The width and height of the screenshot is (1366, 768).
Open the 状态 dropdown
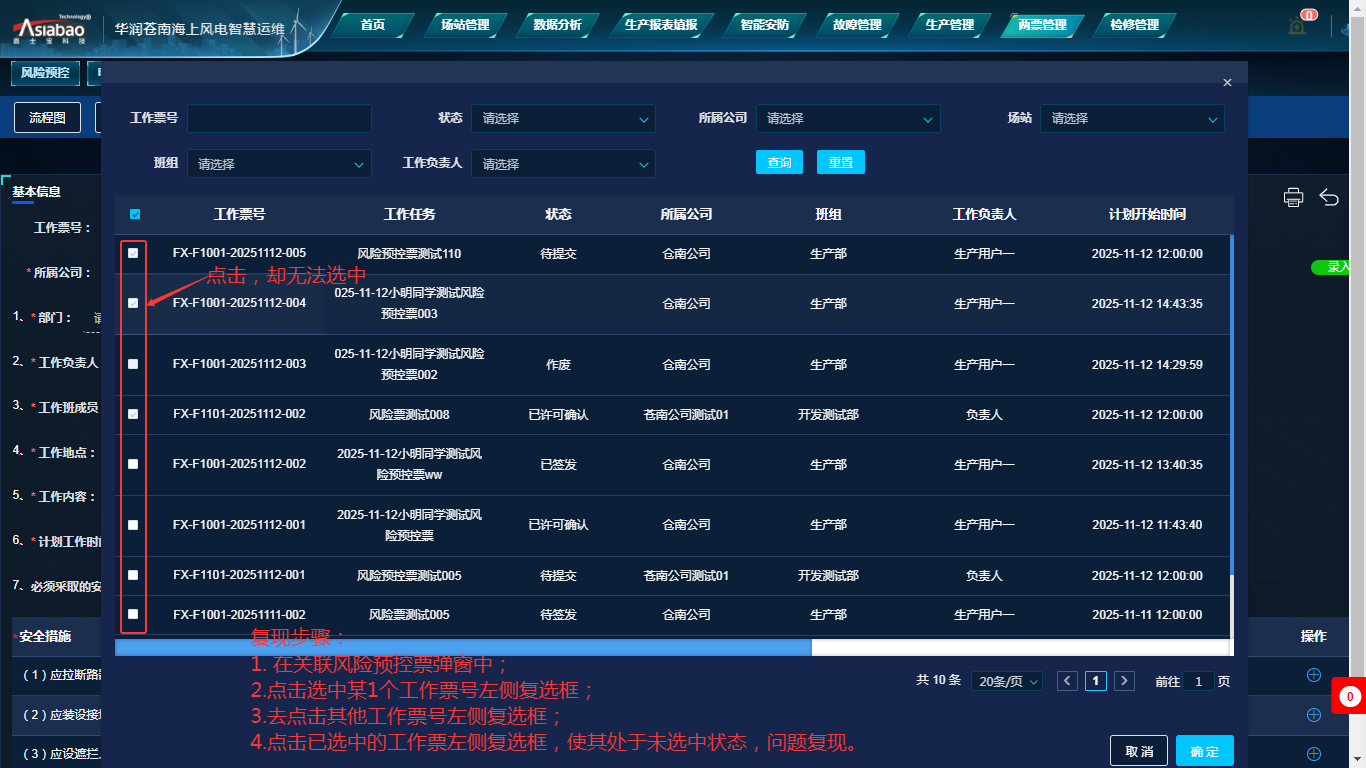tap(563, 118)
